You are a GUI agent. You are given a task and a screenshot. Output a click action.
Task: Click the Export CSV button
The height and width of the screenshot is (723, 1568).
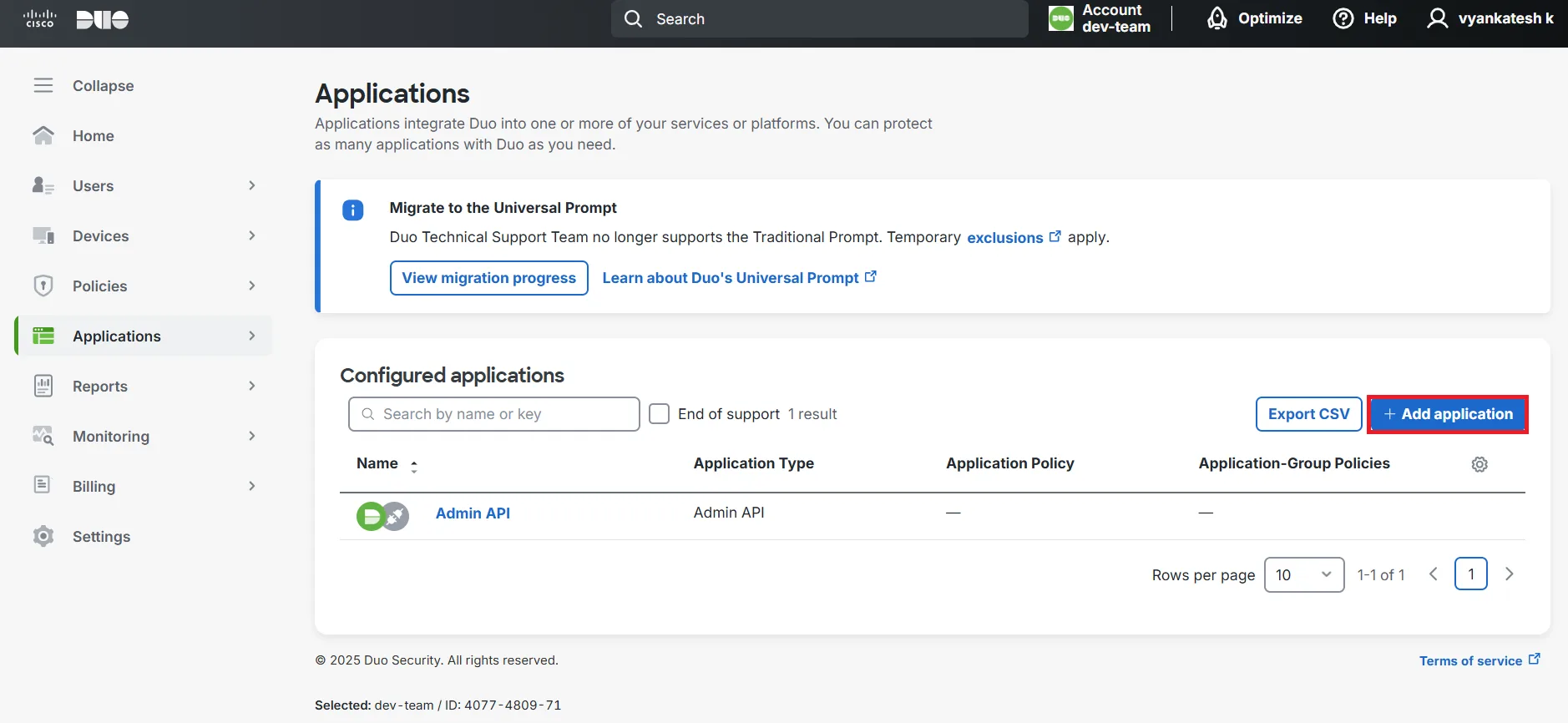point(1308,414)
